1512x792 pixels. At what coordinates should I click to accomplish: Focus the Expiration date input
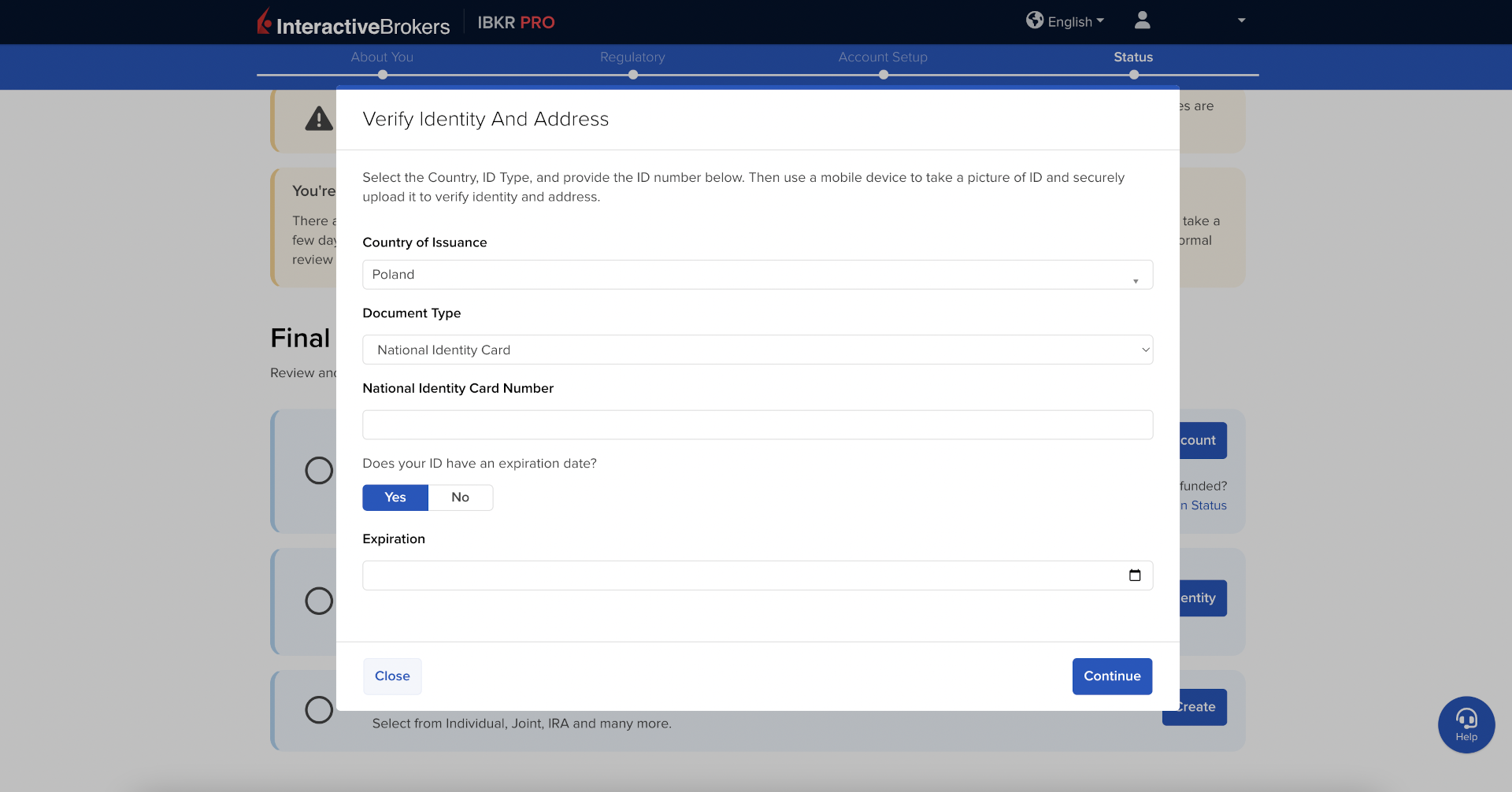pos(740,575)
